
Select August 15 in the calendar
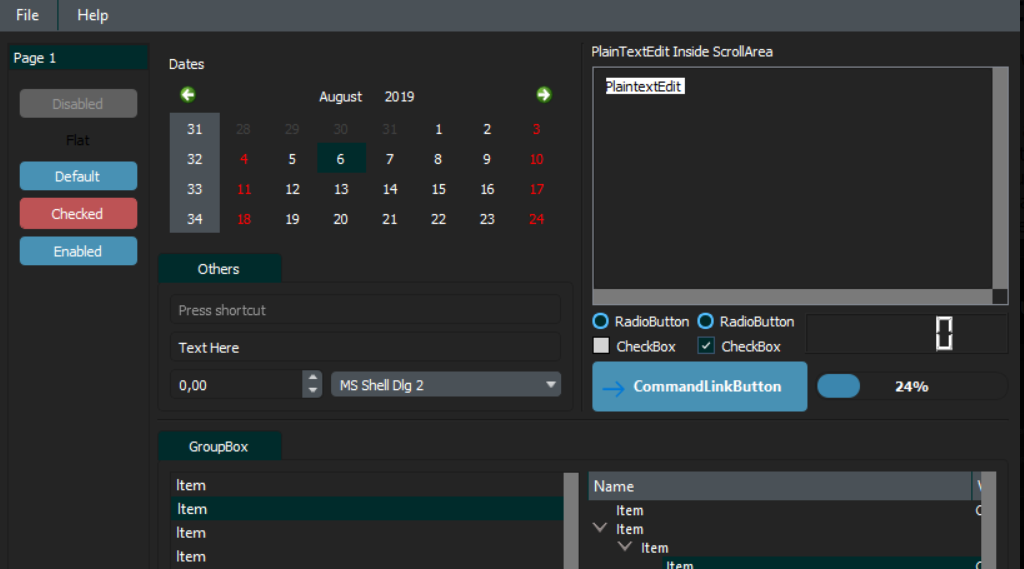[x=438, y=189]
